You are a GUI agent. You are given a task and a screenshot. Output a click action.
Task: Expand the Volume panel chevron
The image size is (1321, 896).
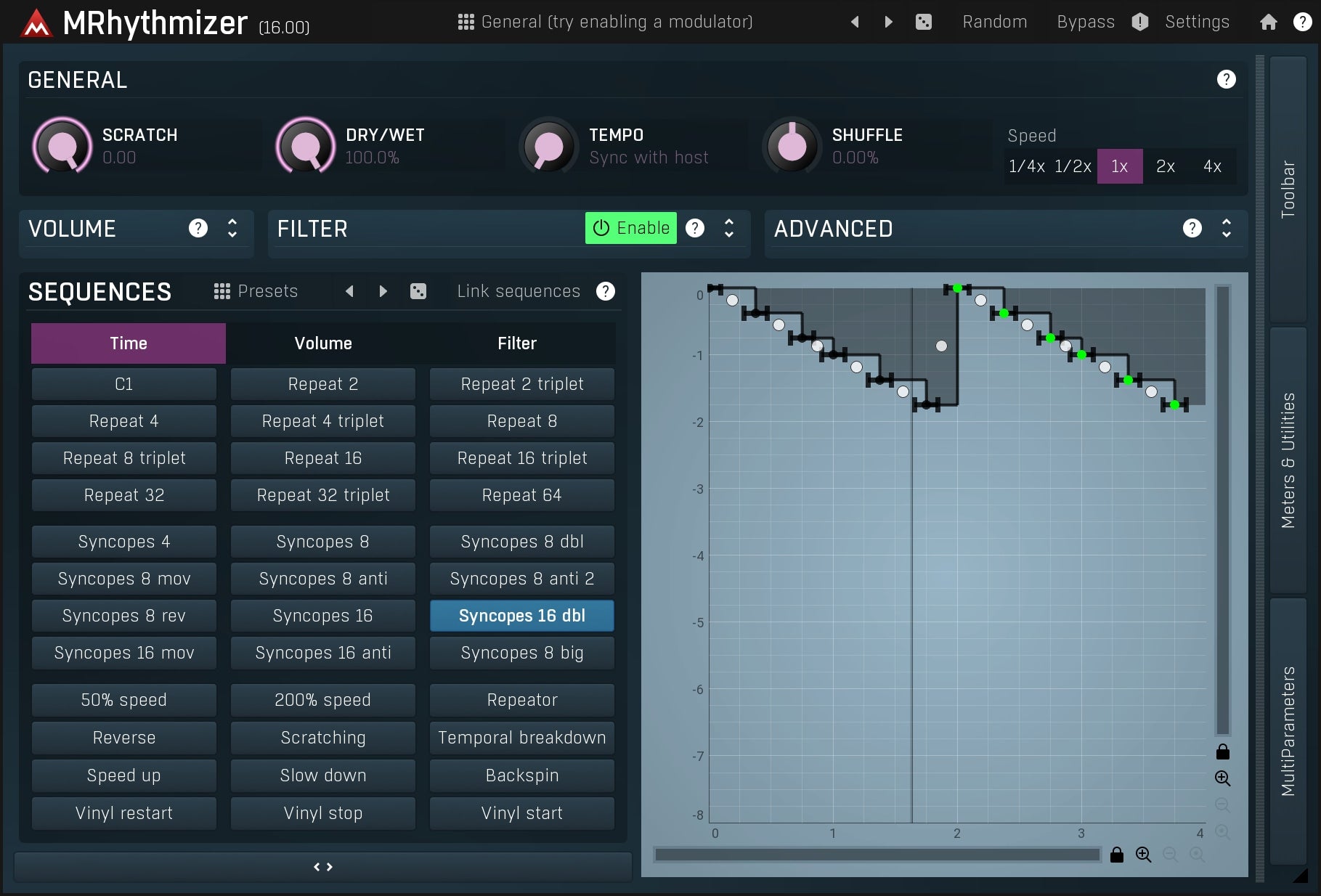[232, 229]
